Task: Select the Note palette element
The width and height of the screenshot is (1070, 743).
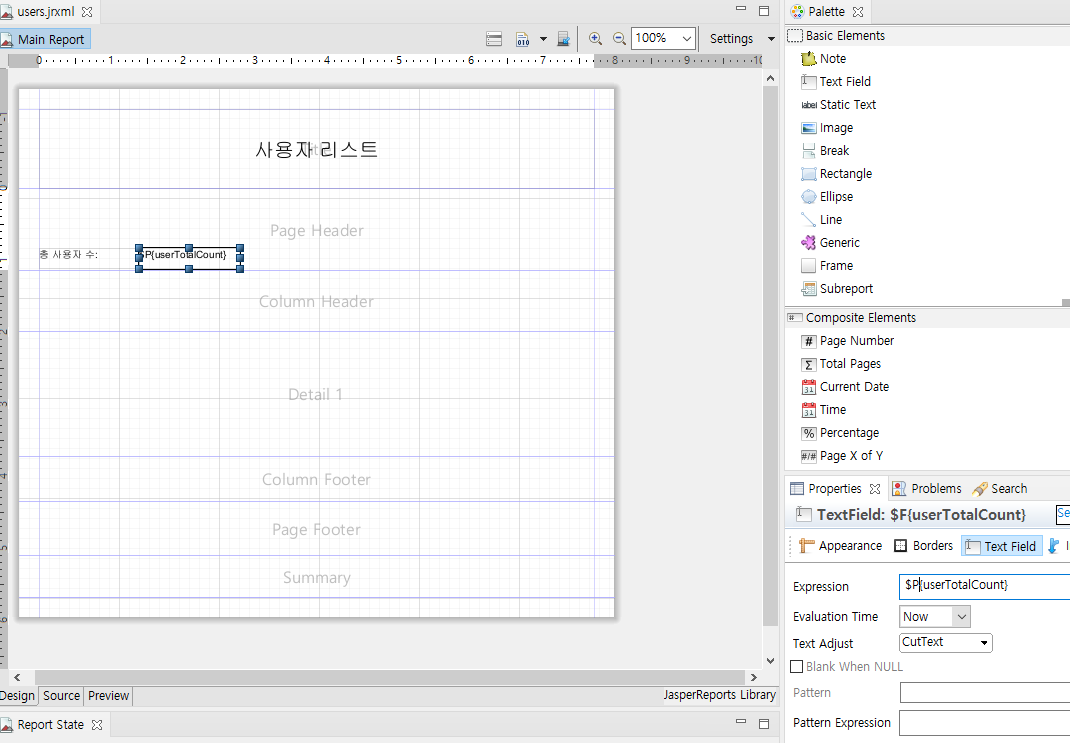Action: [824, 59]
